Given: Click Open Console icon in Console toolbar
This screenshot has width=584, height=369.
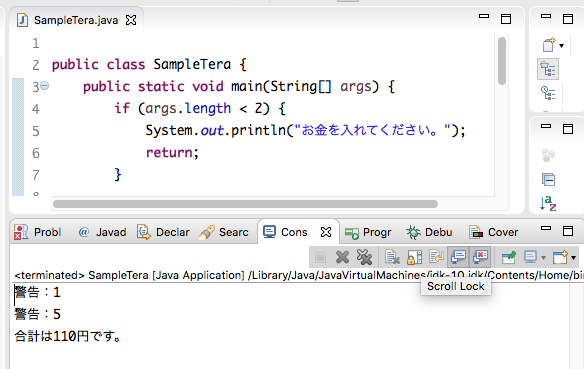Looking at the screenshot, I should point(560,257).
